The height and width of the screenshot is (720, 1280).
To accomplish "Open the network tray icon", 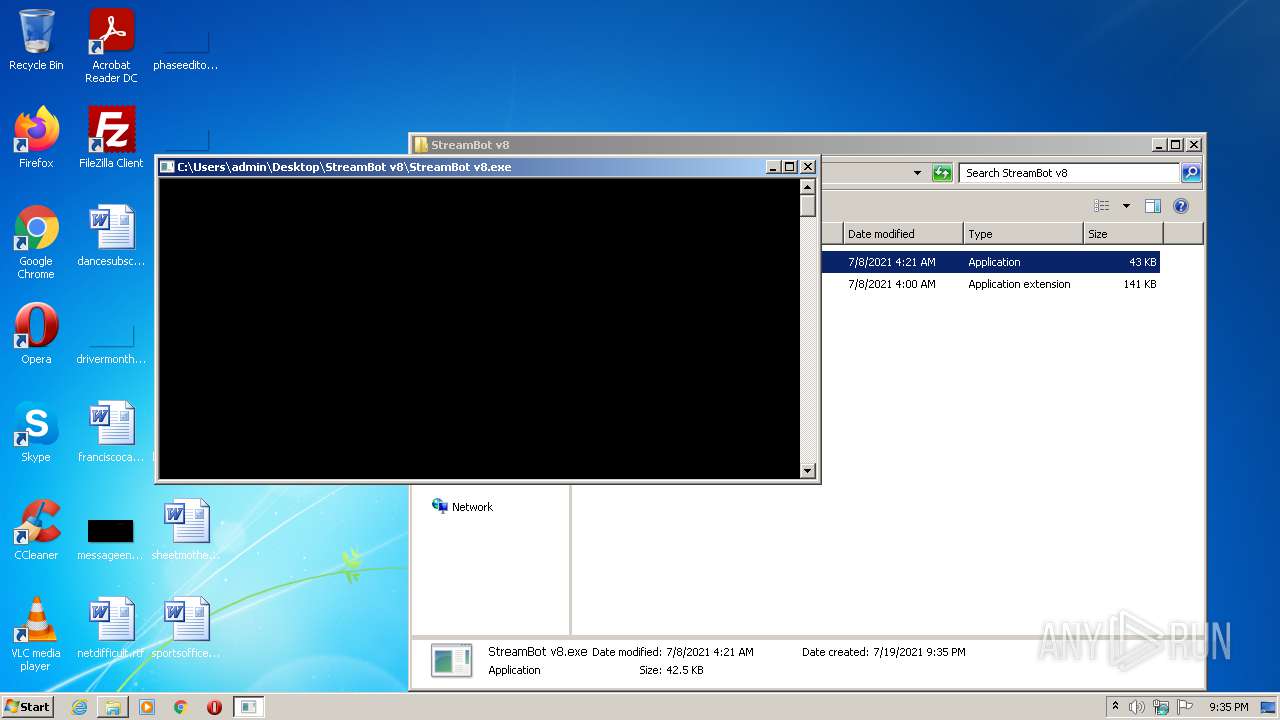I will tap(1161, 707).
